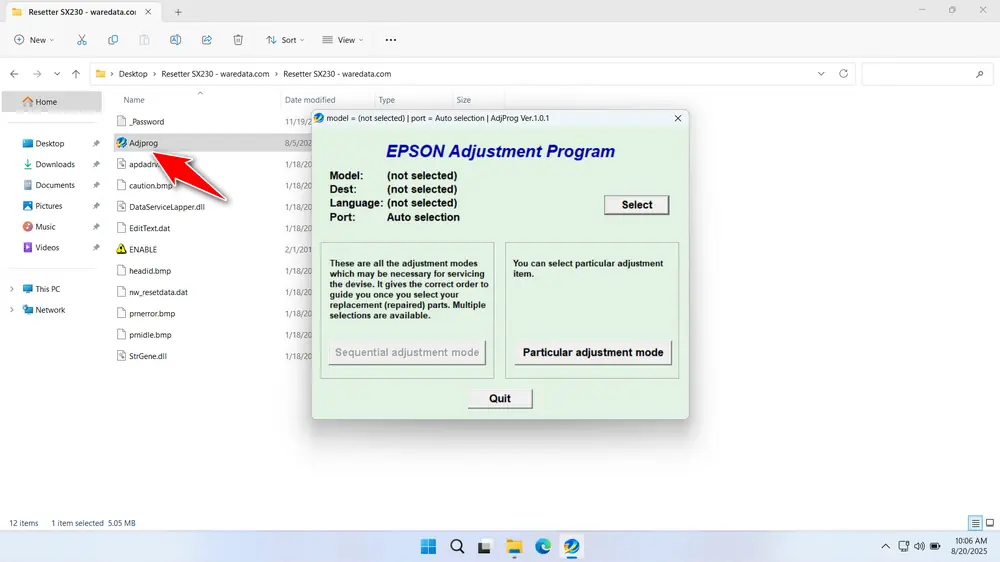This screenshot has width=1000, height=562.
Task: Click AdjProg icon on taskbar
Action: [x=571, y=547]
